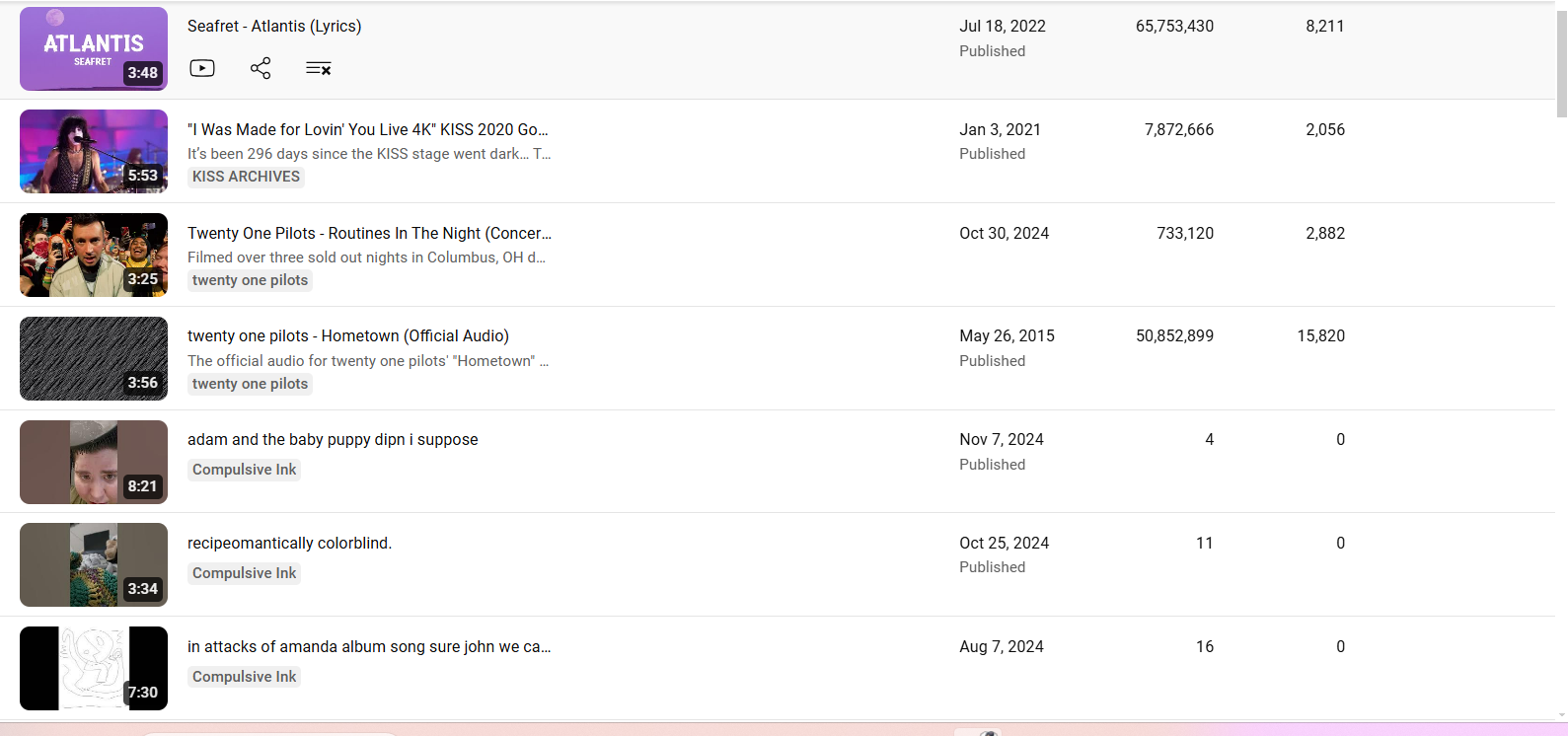Click the date Jul 18, 2022
This screenshot has width=1568, height=736.
[x=1003, y=26]
